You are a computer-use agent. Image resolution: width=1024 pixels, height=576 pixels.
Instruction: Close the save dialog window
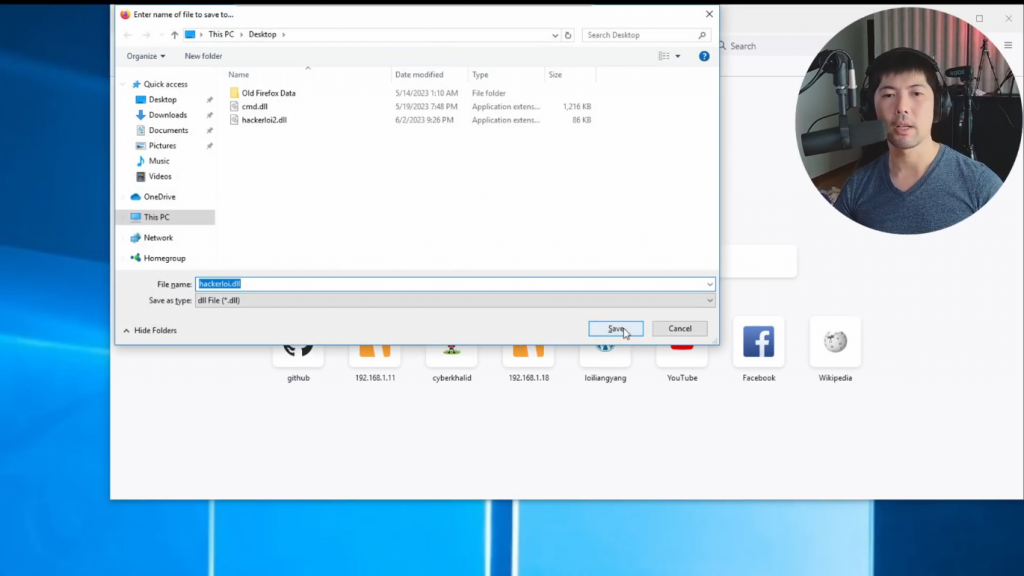(709, 14)
